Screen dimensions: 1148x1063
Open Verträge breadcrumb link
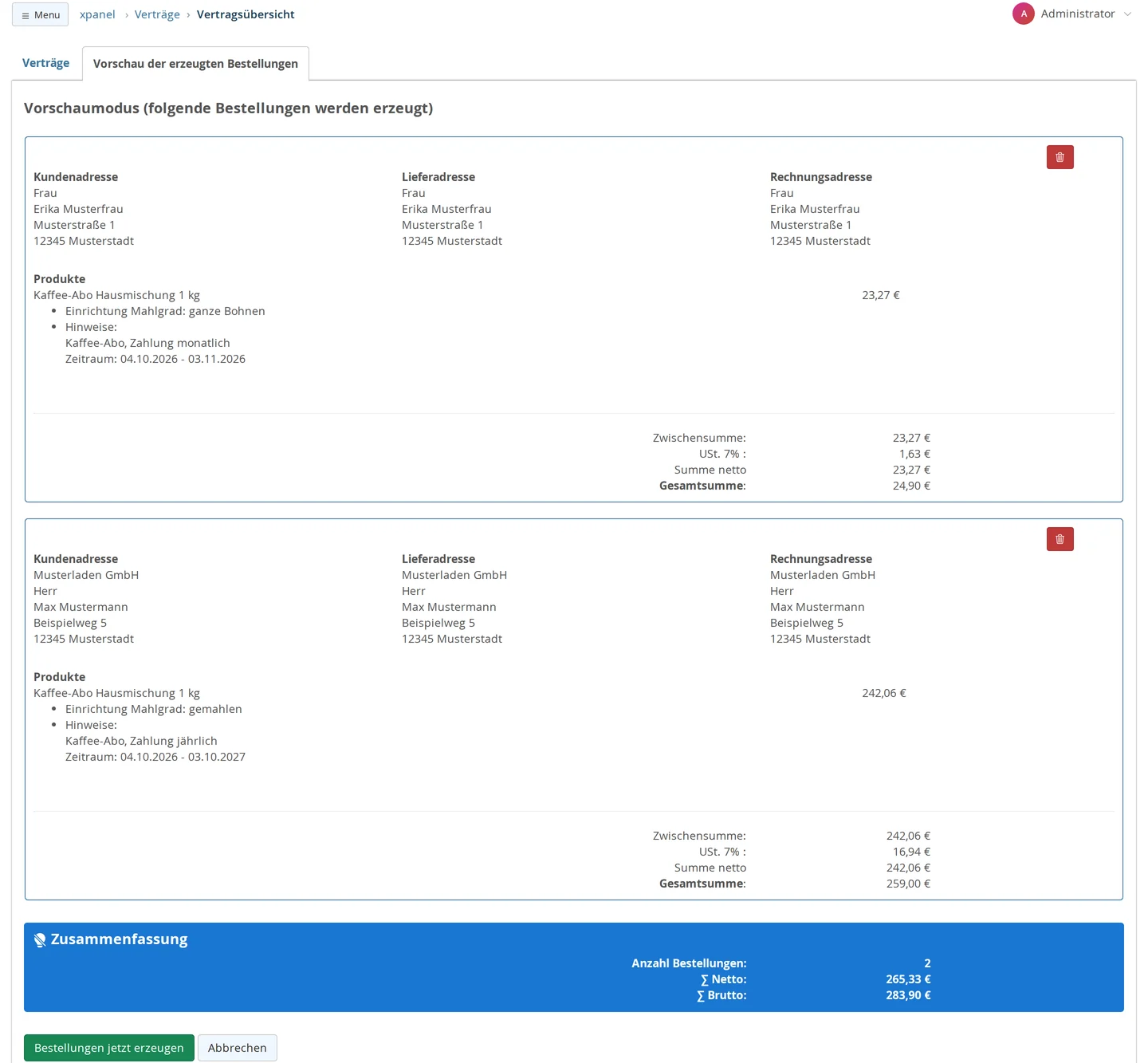[x=157, y=14]
